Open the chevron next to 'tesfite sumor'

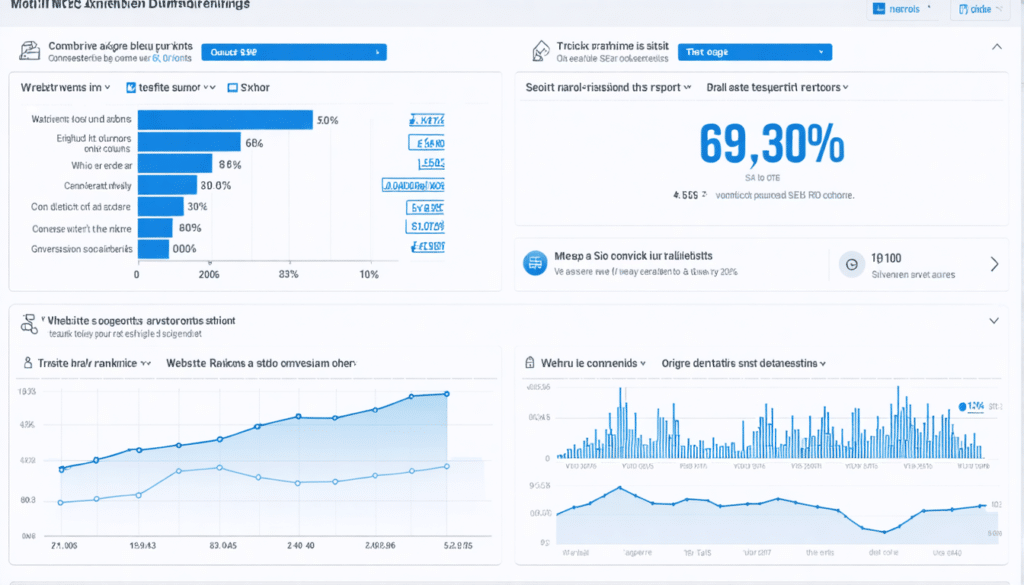(209, 87)
